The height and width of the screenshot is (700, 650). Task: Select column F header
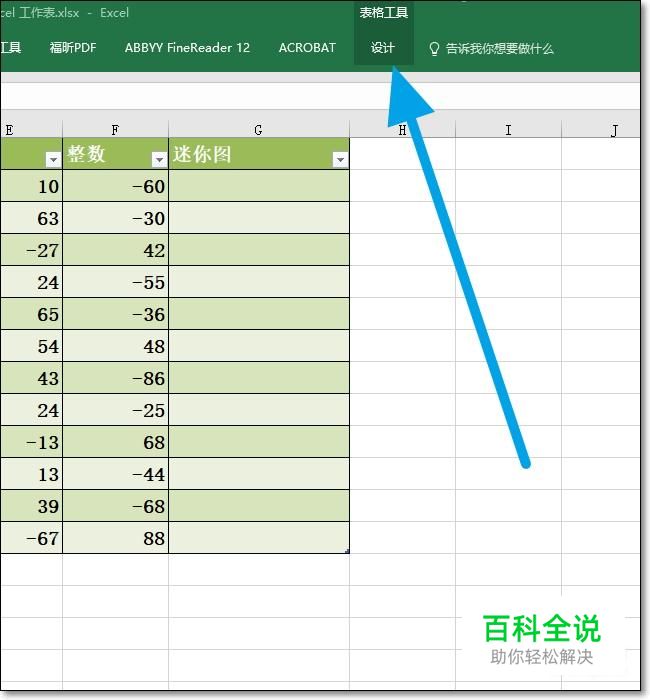pos(115,130)
